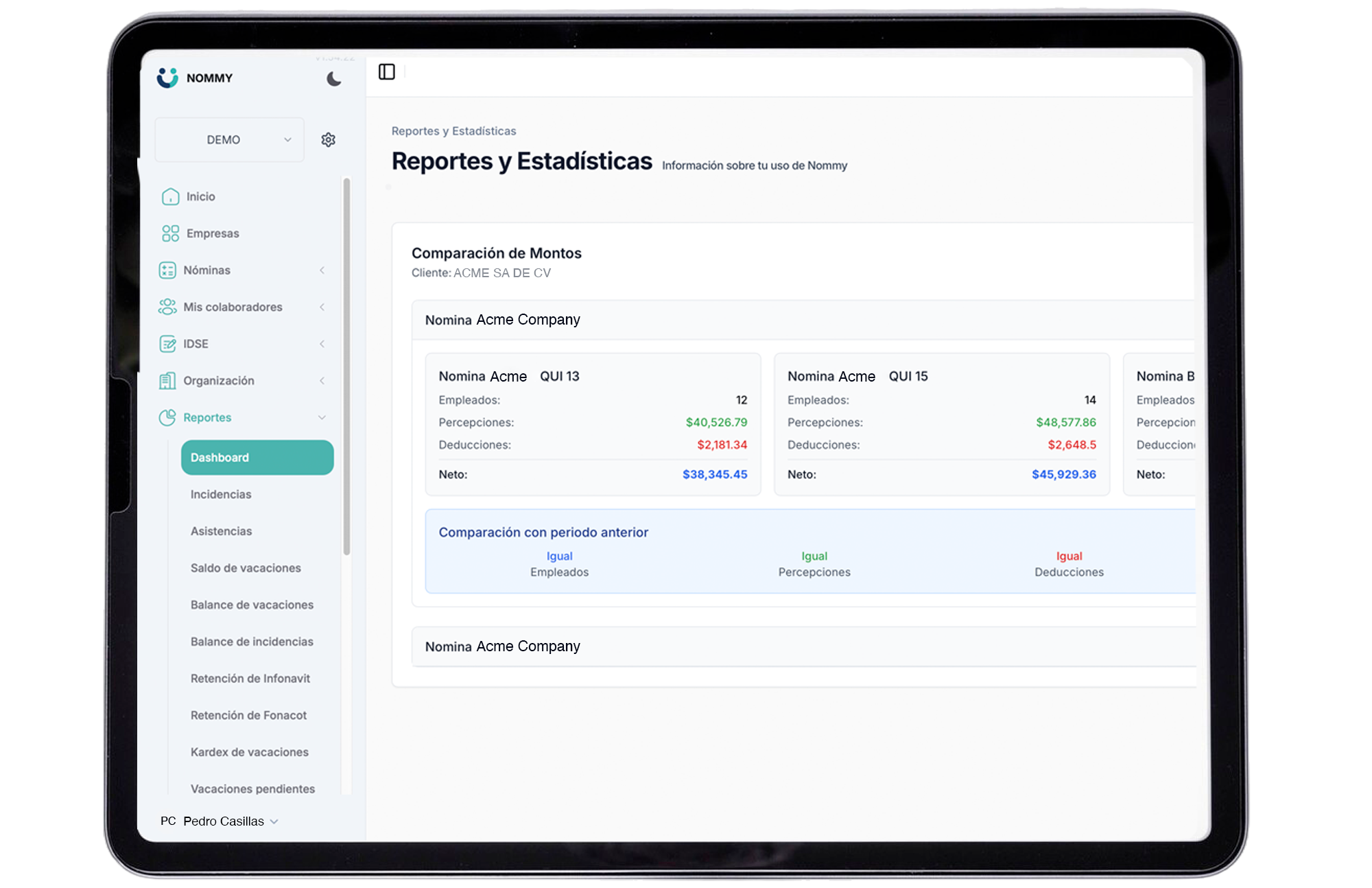
Task: Toggle dark mode moon icon
Action: pos(333,79)
